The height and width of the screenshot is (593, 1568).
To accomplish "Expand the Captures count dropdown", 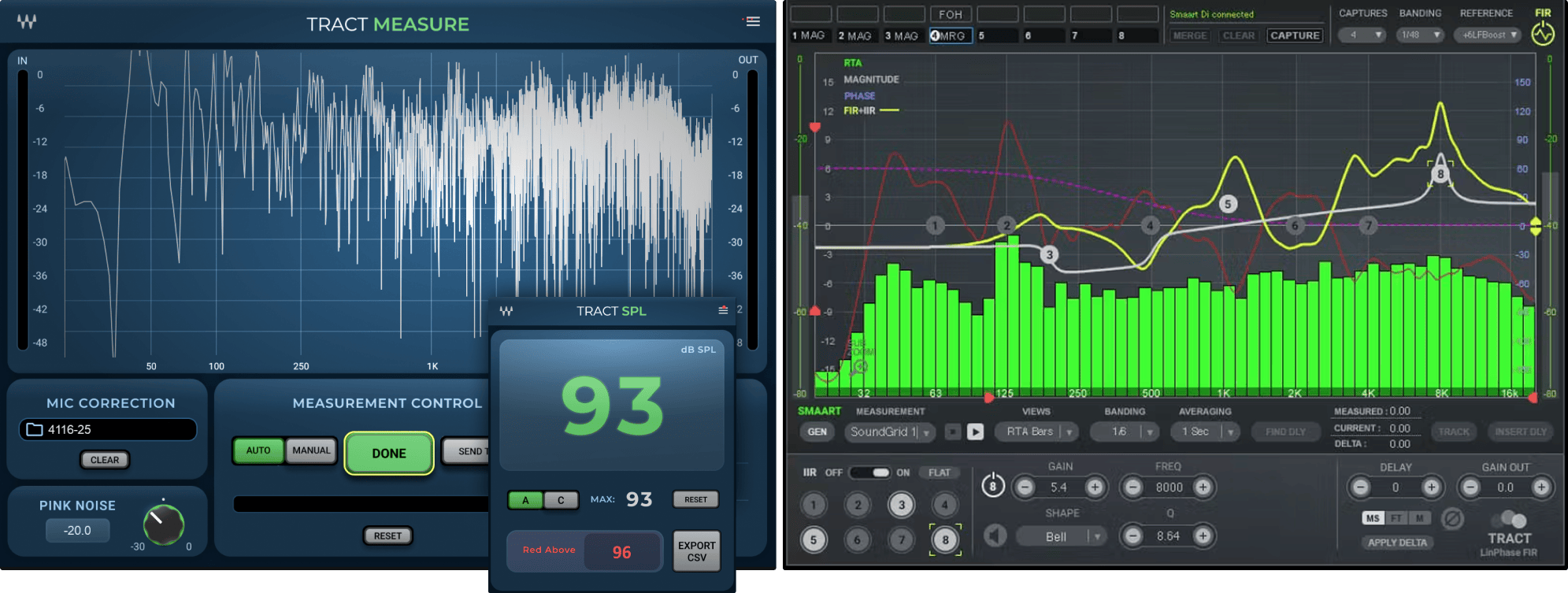I will point(1362,35).
